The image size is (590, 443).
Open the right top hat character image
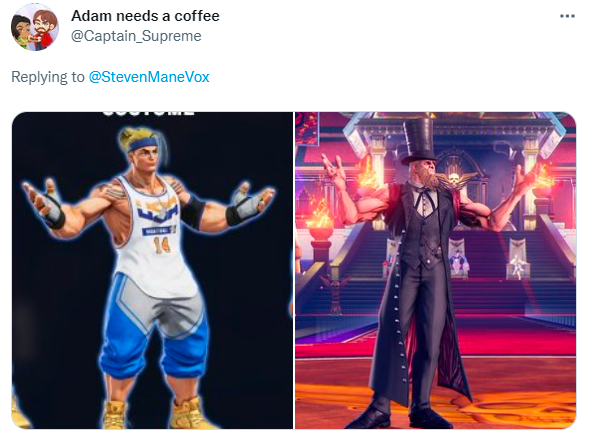point(435,270)
